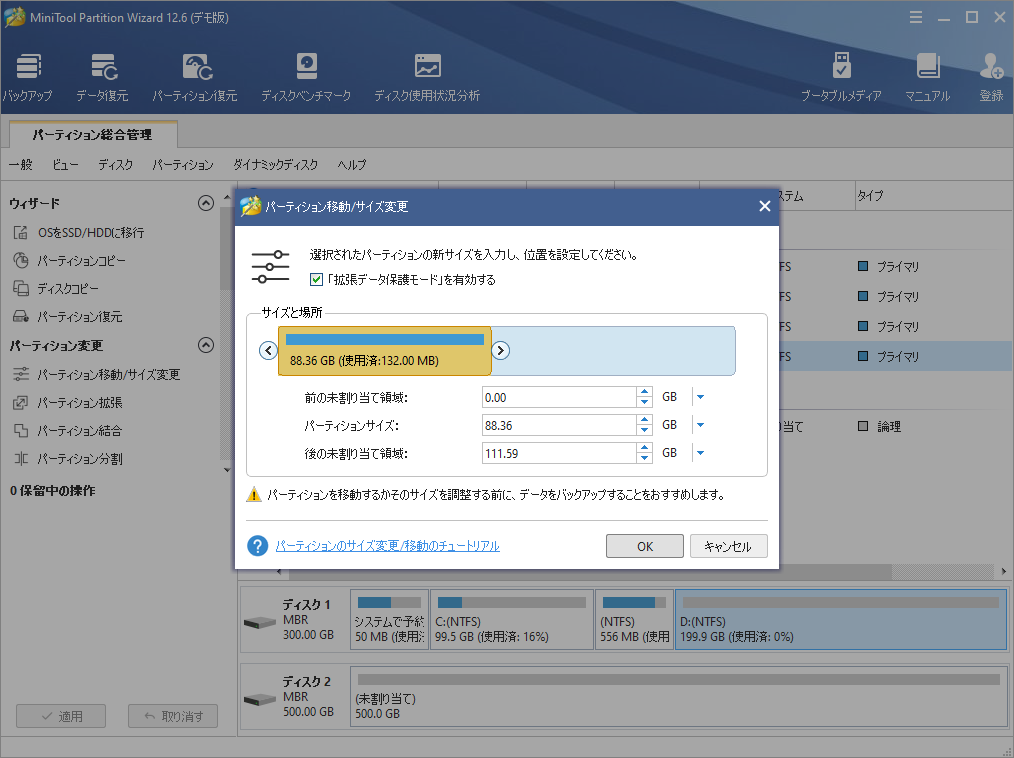Click the パーティション復元 toolbar icon
Viewport: 1014px width, 758px height.
(195, 68)
